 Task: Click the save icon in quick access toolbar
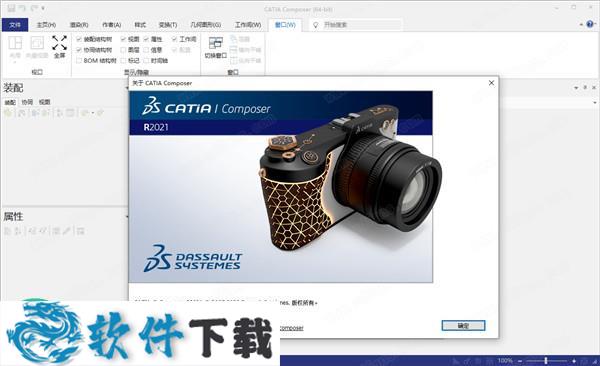coord(11,8)
